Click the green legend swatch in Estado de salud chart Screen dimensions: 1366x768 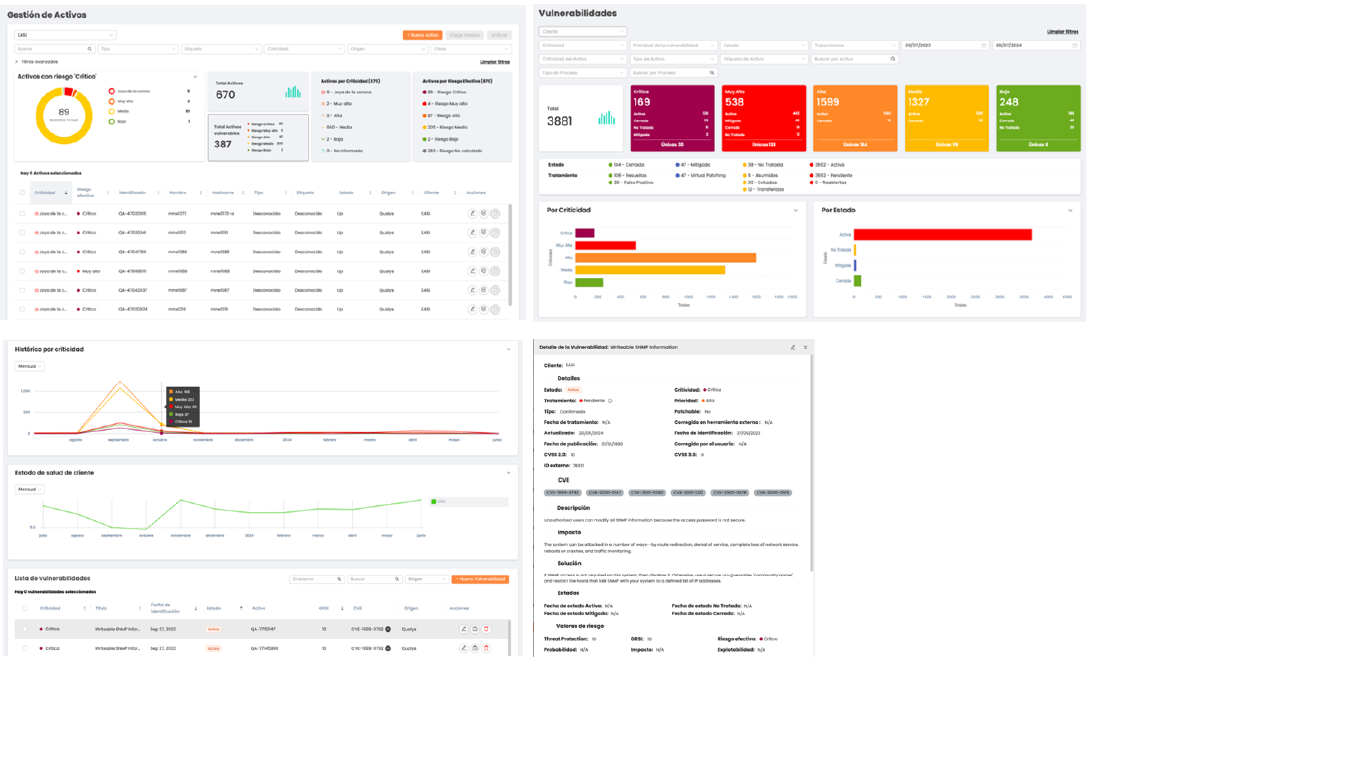coord(434,501)
